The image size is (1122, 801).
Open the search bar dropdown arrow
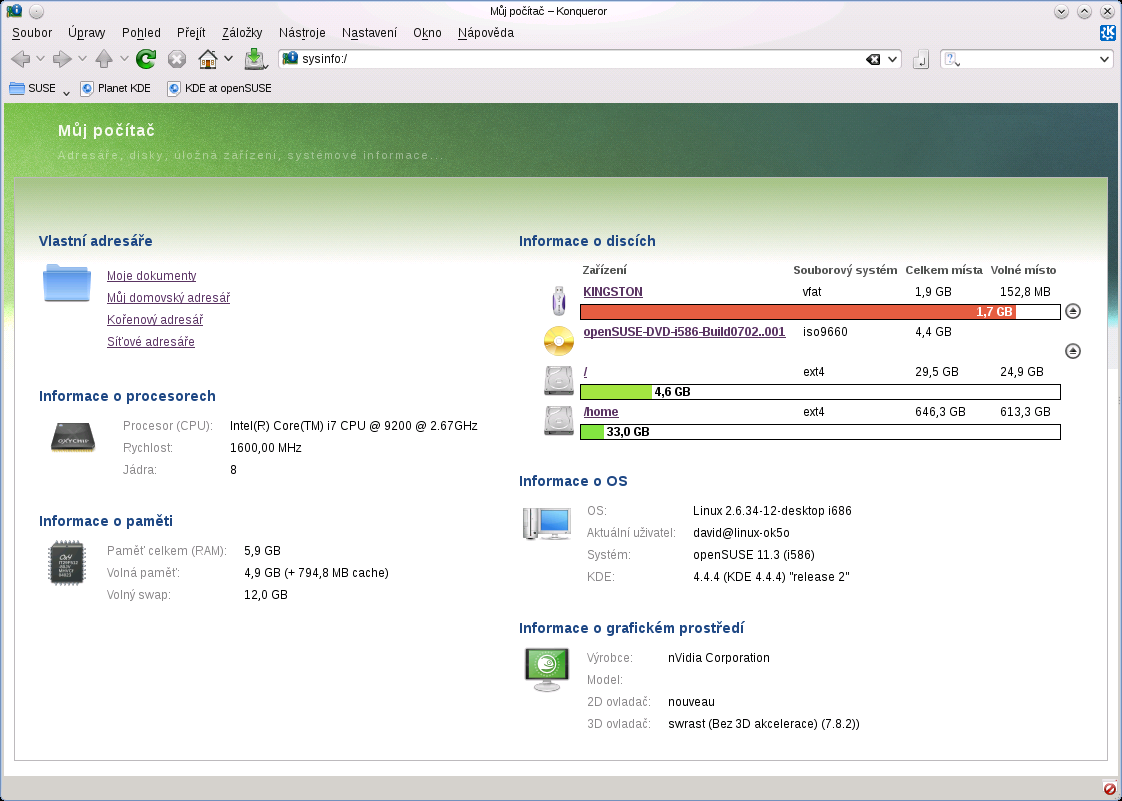click(1104, 59)
